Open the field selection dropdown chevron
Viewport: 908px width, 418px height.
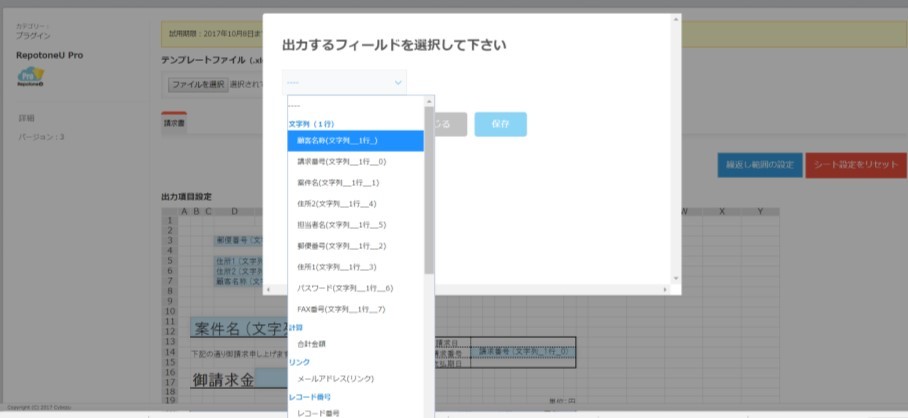[398, 83]
